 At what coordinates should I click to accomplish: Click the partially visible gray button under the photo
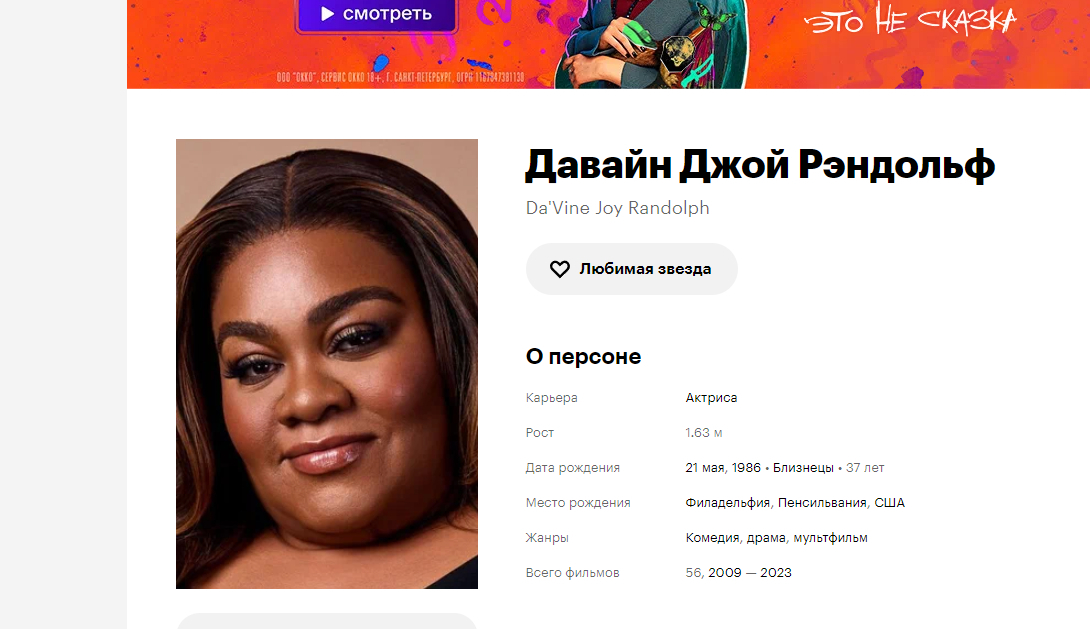click(x=327, y=621)
